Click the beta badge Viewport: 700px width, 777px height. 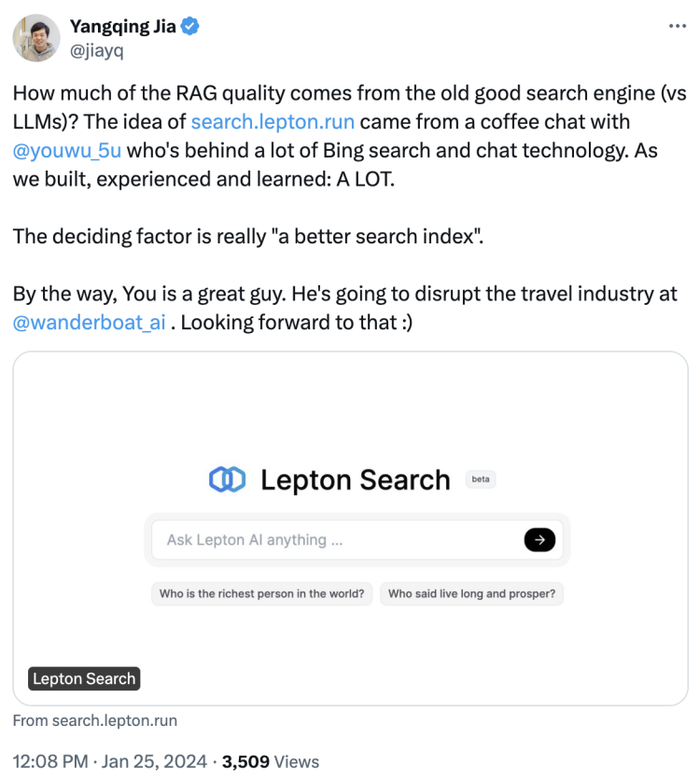pyautogui.click(x=481, y=480)
